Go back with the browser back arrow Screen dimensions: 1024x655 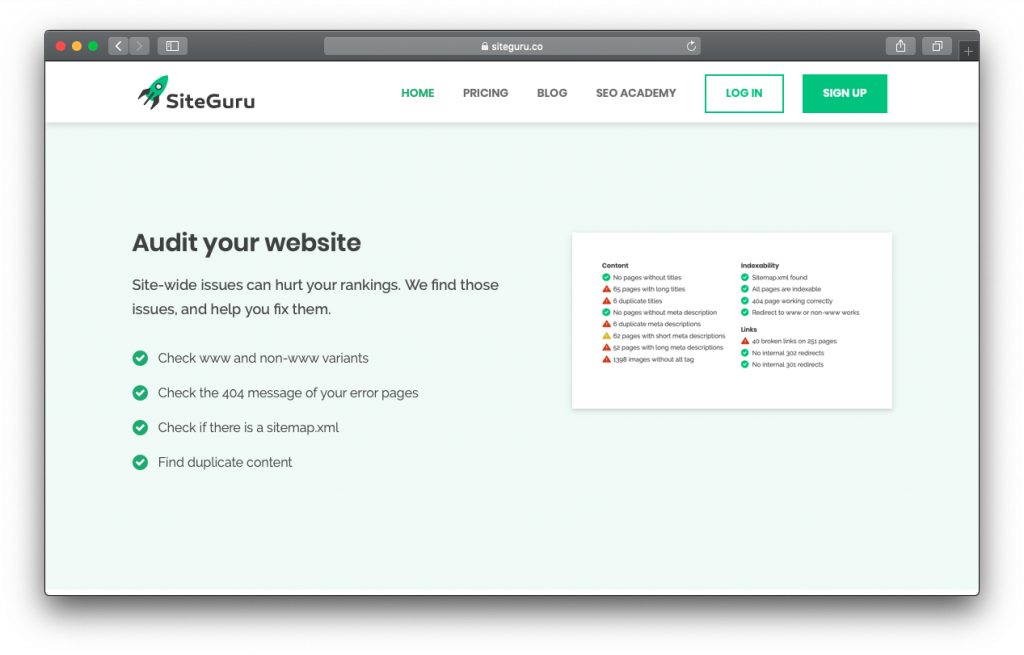pyautogui.click(x=118, y=46)
